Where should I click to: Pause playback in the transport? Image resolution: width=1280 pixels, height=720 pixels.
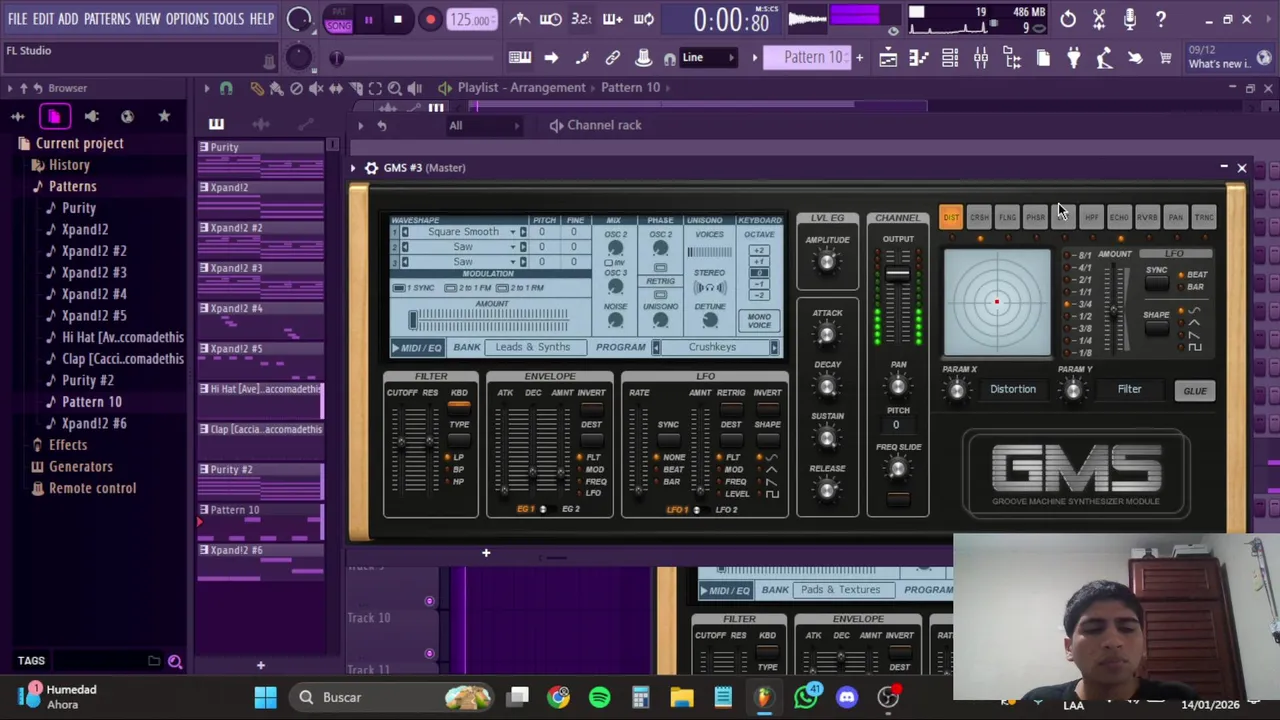368,19
